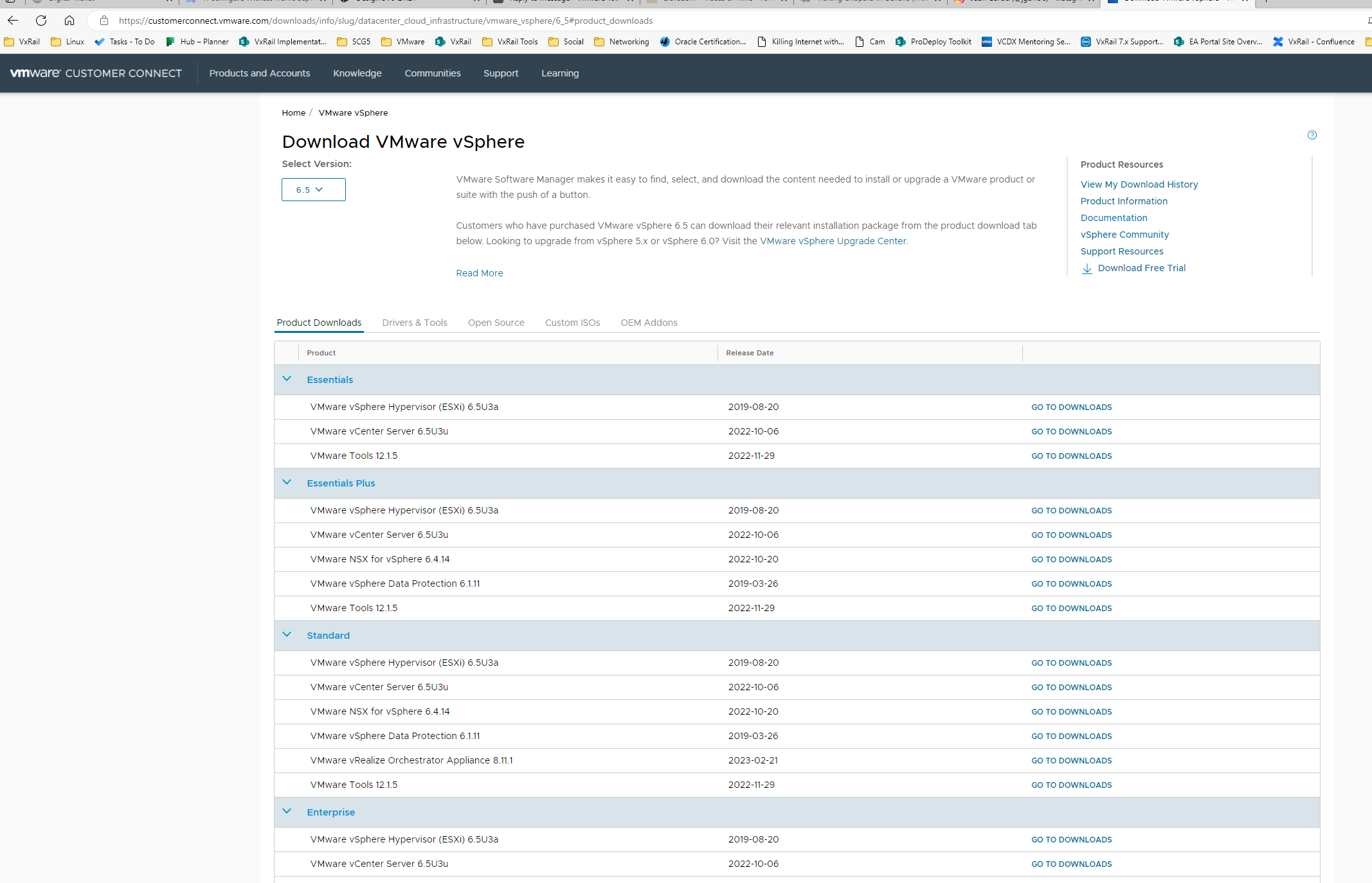Click Read More link

(x=480, y=273)
